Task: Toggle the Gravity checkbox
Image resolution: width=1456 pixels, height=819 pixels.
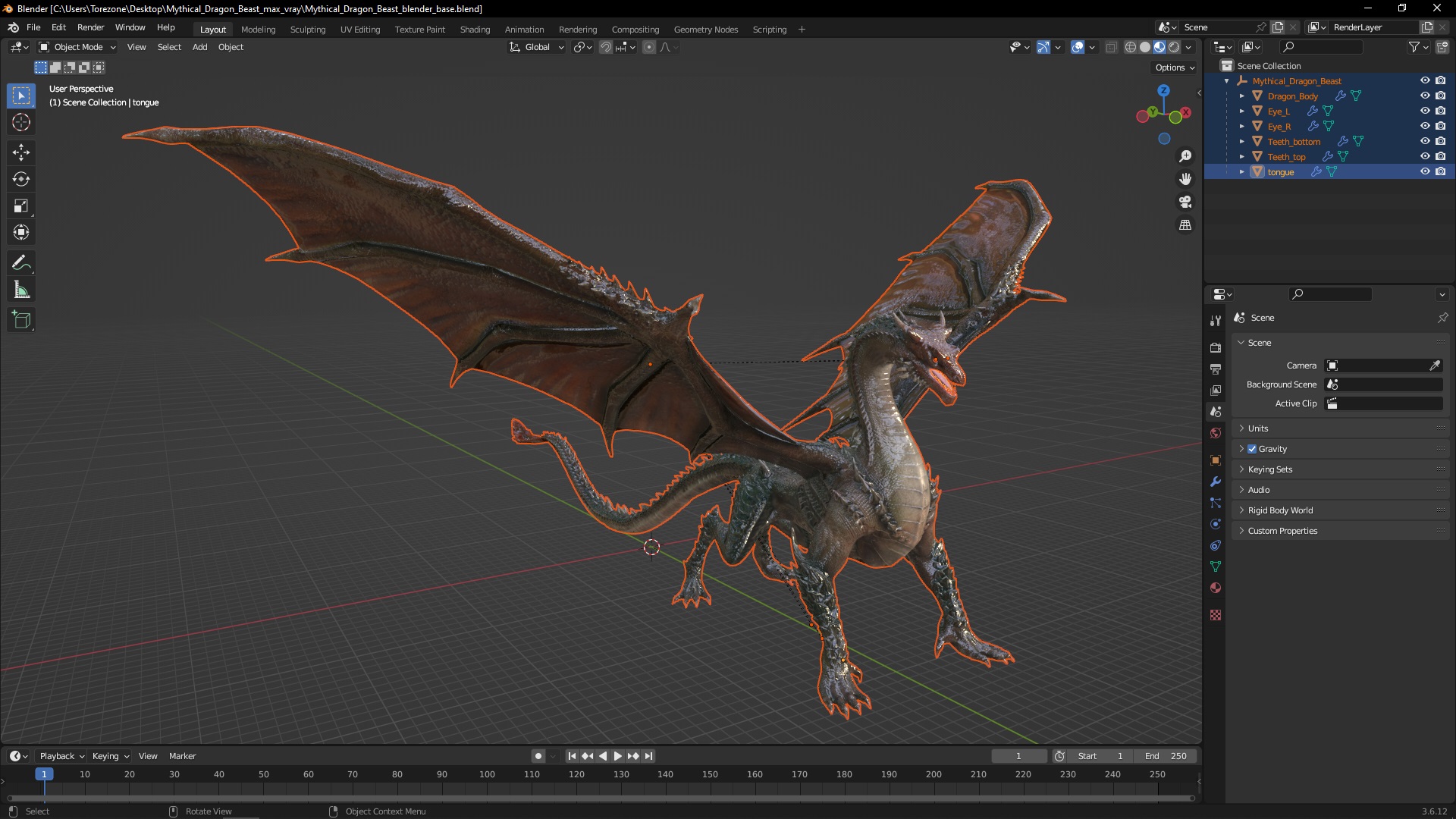Action: click(x=1252, y=449)
